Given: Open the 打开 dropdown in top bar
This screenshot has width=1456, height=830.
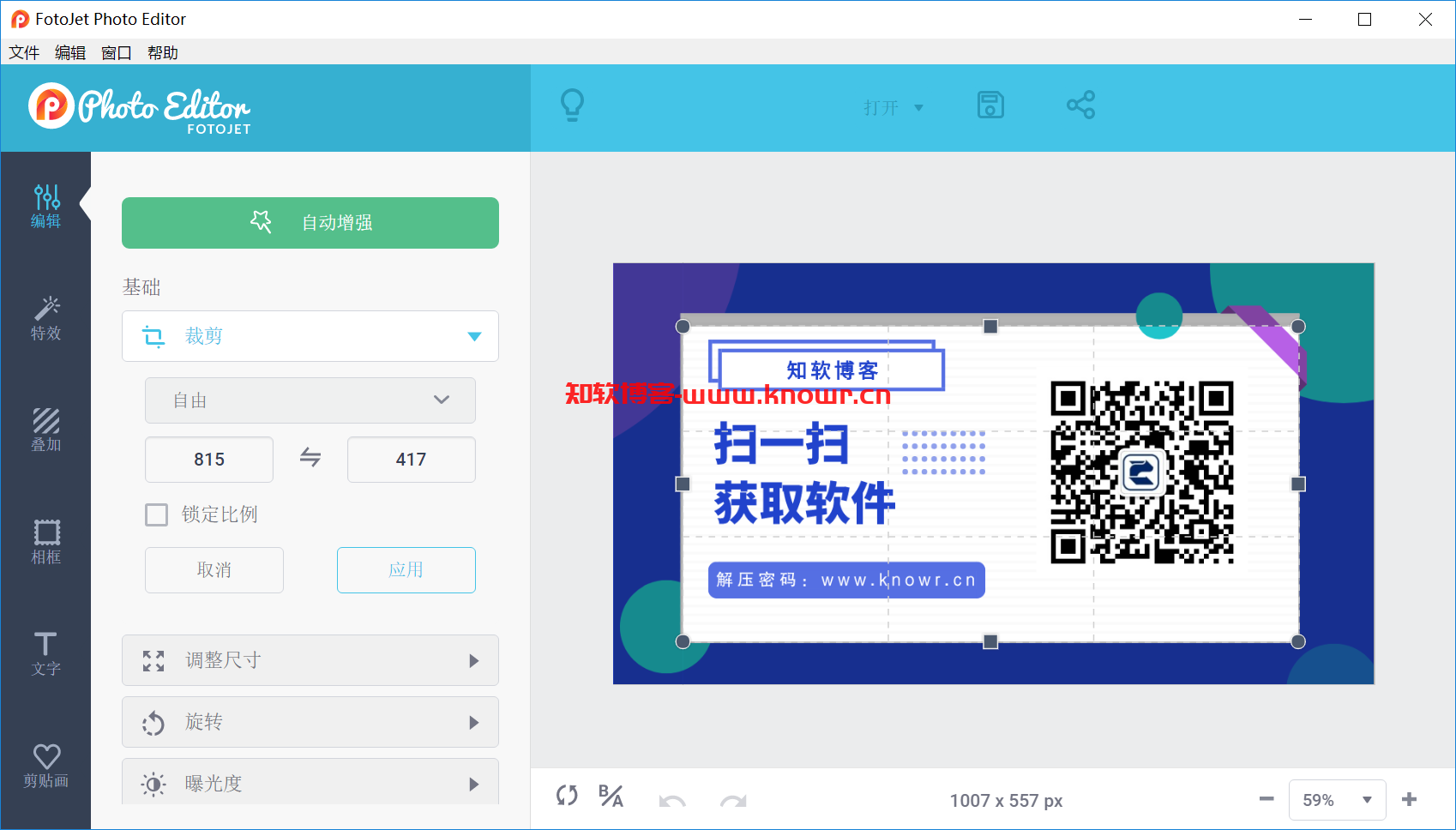Looking at the screenshot, I should coord(893,108).
